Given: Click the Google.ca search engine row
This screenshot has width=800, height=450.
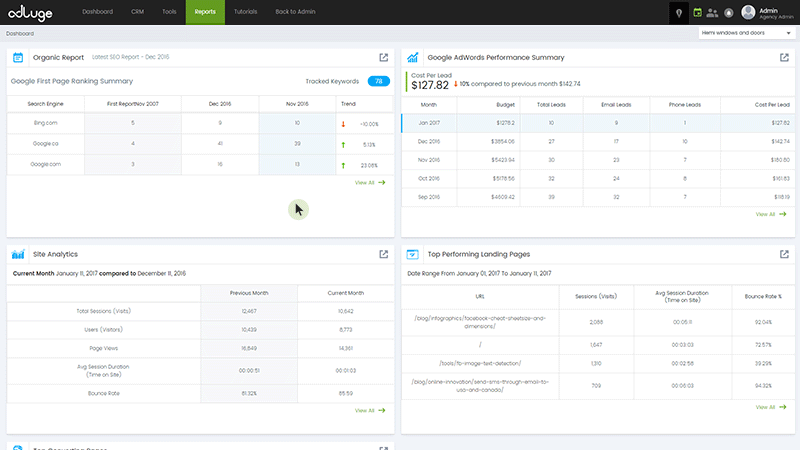Looking at the screenshot, I should (x=200, y=144).
